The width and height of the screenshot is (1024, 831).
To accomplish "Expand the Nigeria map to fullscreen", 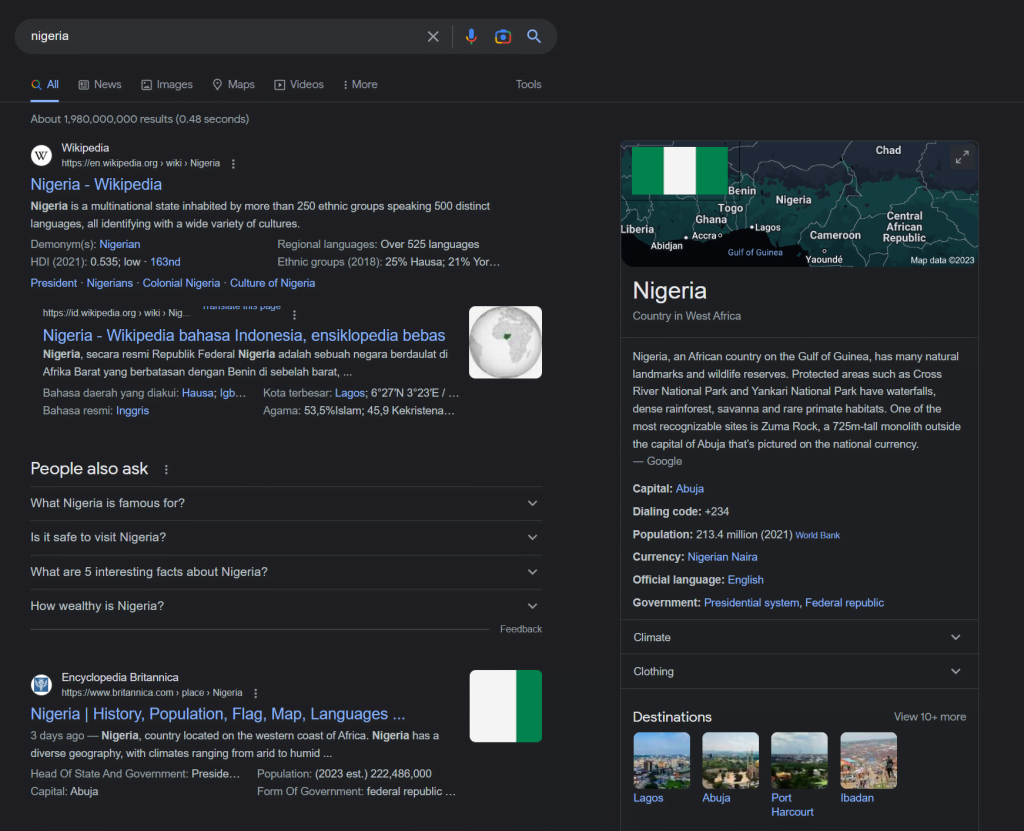I will (961, 157).
